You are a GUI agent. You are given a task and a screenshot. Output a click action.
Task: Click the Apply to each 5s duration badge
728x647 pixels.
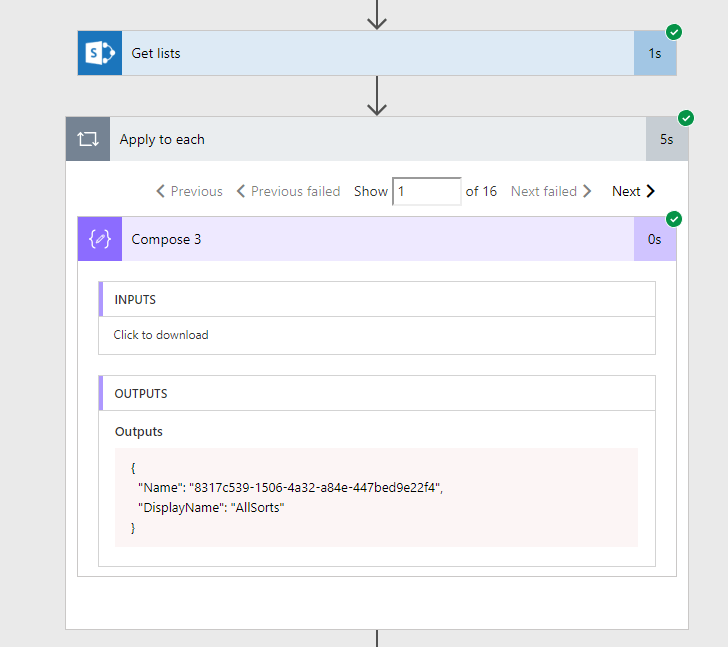pos(667,139)
